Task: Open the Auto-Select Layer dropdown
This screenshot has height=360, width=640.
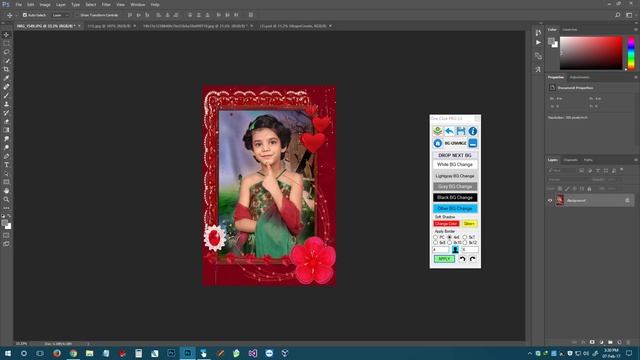Action: [60, 15]
